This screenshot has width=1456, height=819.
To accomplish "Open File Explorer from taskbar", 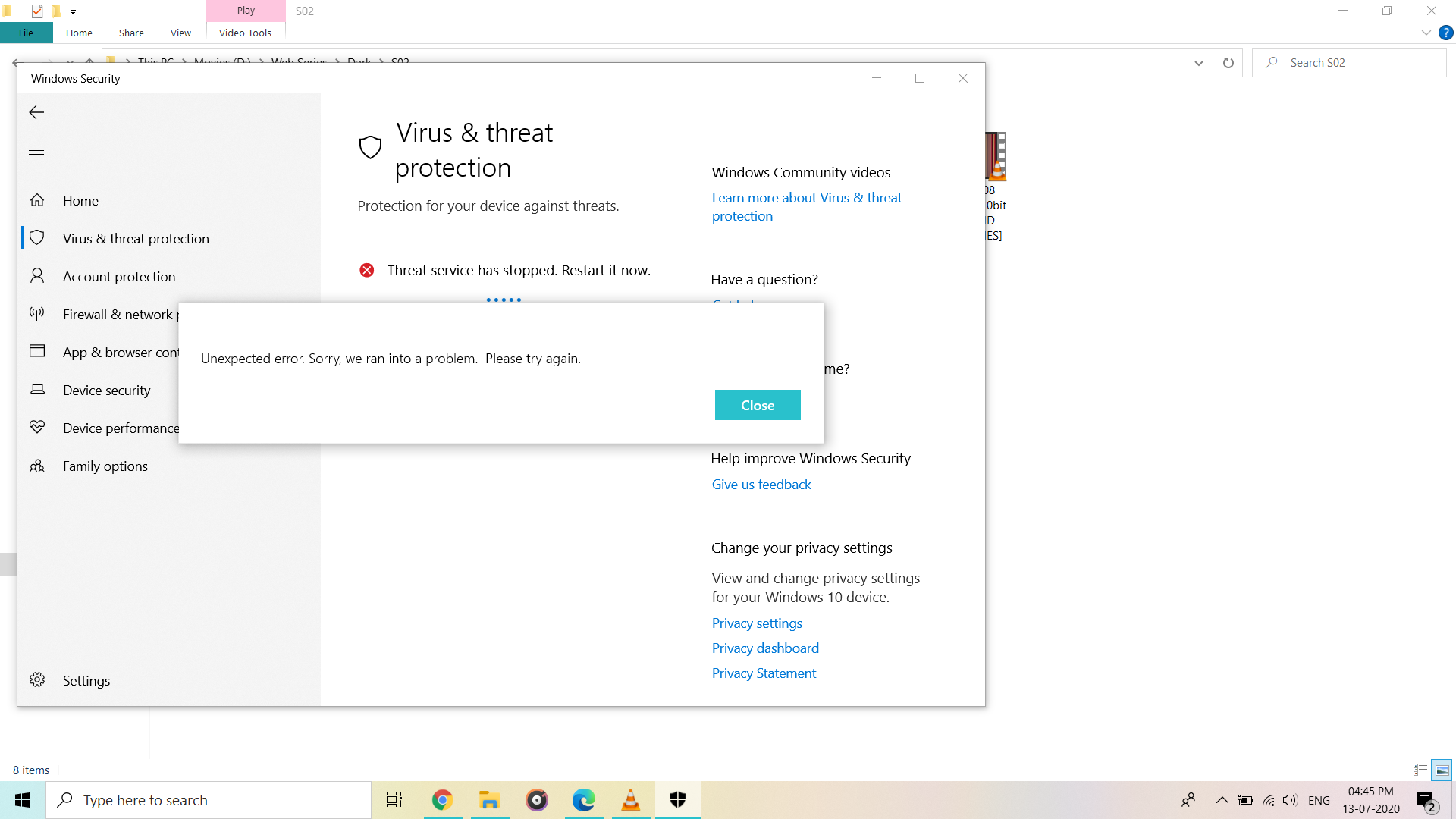I will pyautogui.click(x=490, y=800).
